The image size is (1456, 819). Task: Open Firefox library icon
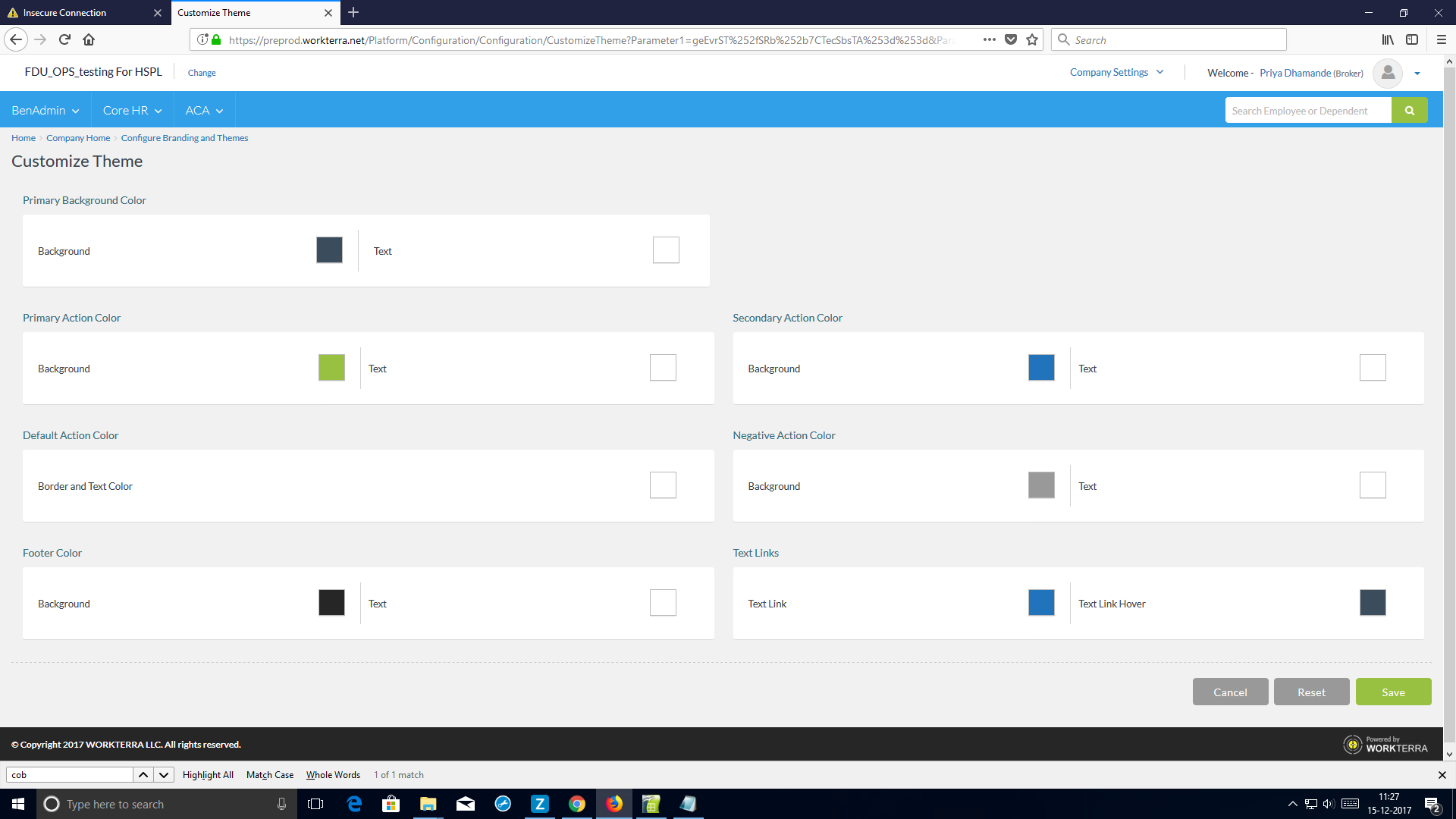point(1388,39)
